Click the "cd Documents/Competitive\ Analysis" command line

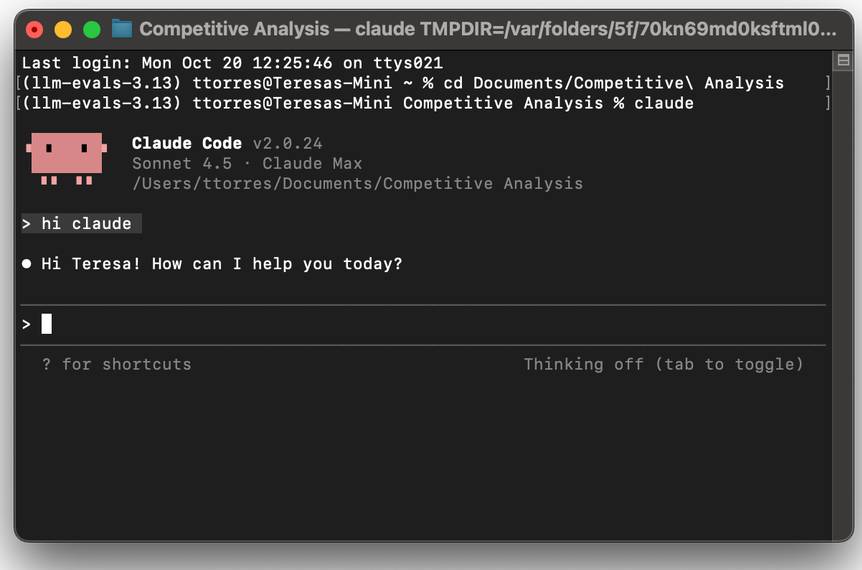pyautogui.click(x=614, y=83)
